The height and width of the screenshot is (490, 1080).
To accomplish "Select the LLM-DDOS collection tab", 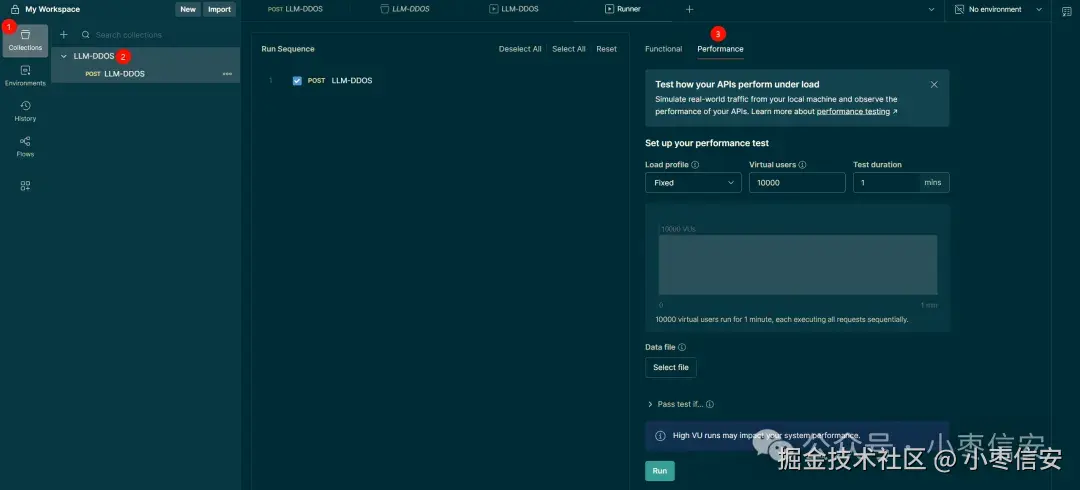I will coord(405,10).
